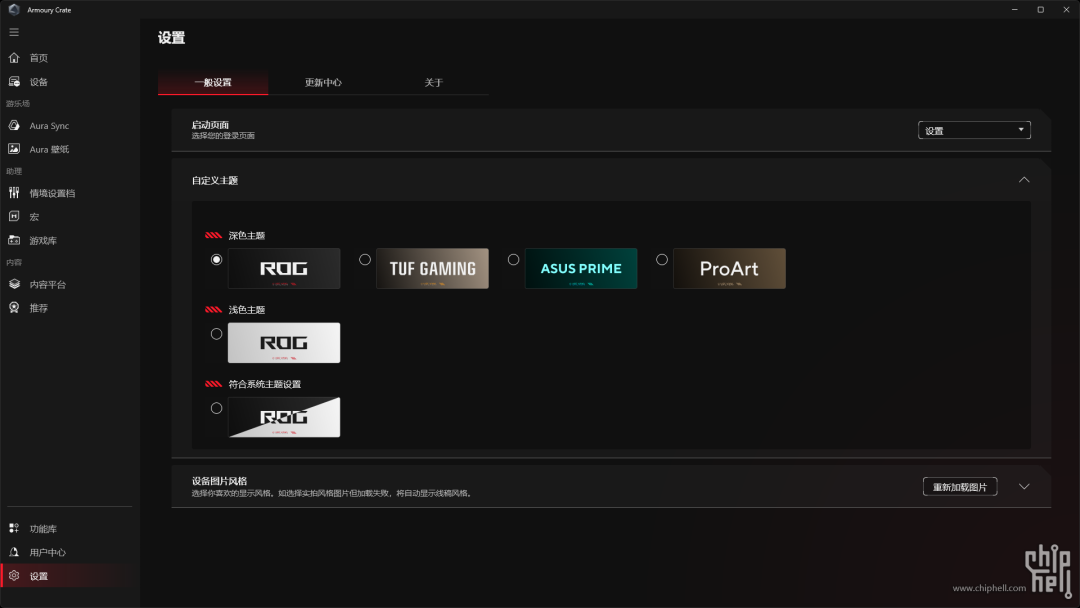Click the 用户中心 bell icon
This screenshot has height=608, width=1080.
[14, 552]
